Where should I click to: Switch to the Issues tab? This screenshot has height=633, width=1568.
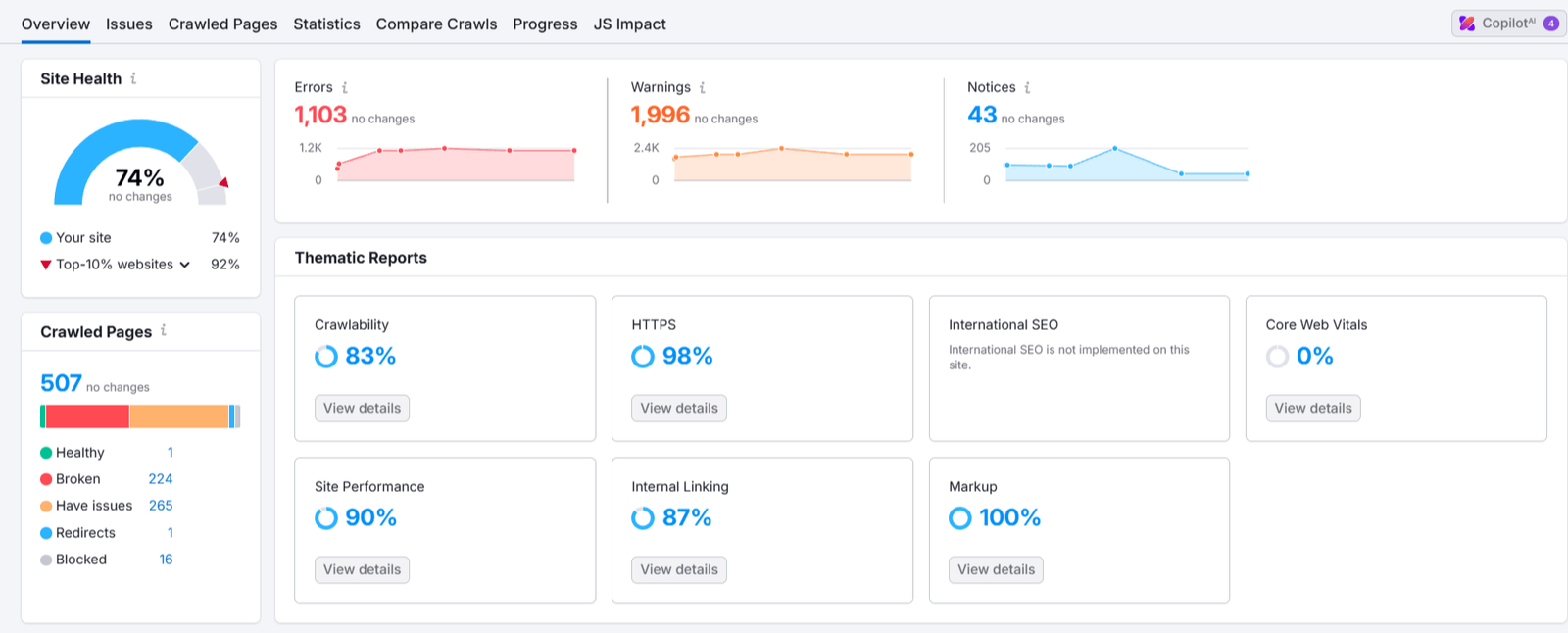tap(129, 24)
